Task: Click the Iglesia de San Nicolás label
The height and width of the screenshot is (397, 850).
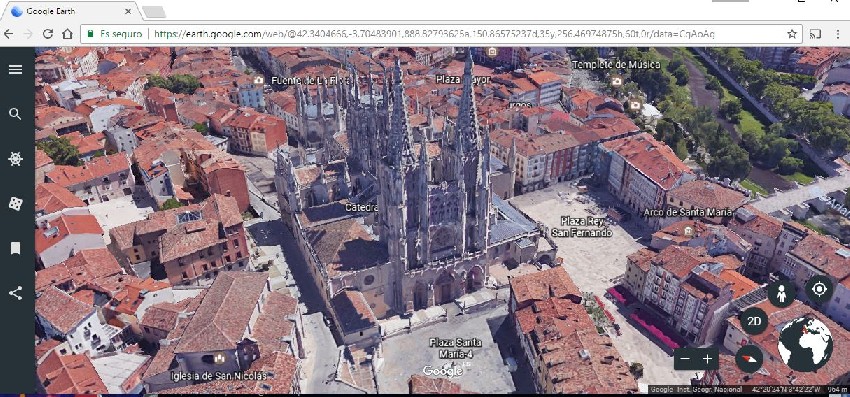Action: coord(218,375)
